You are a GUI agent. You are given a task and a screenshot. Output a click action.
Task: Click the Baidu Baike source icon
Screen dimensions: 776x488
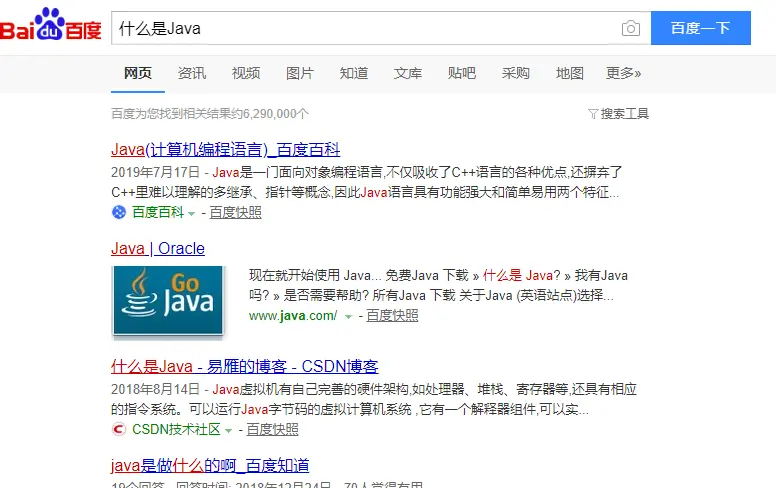pyautogui.click(x=119, y=212)
